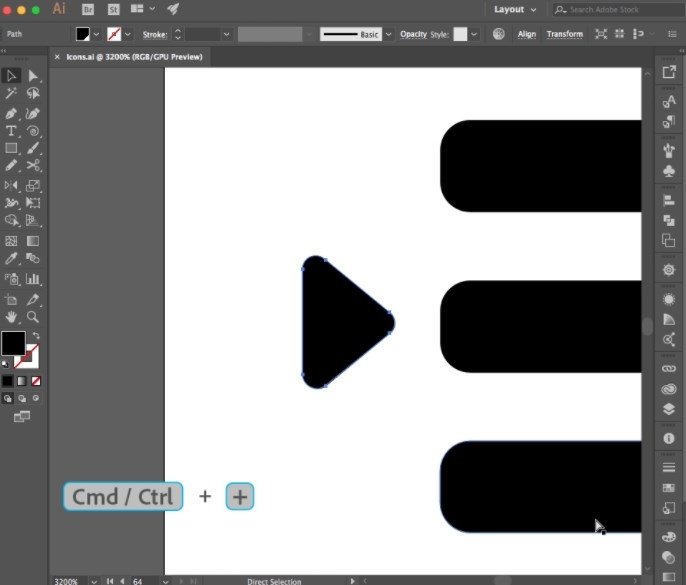Viewport: 686px width, 585px height.
Task: Open the 3200% zoom level dropdown
Action: 94,581
